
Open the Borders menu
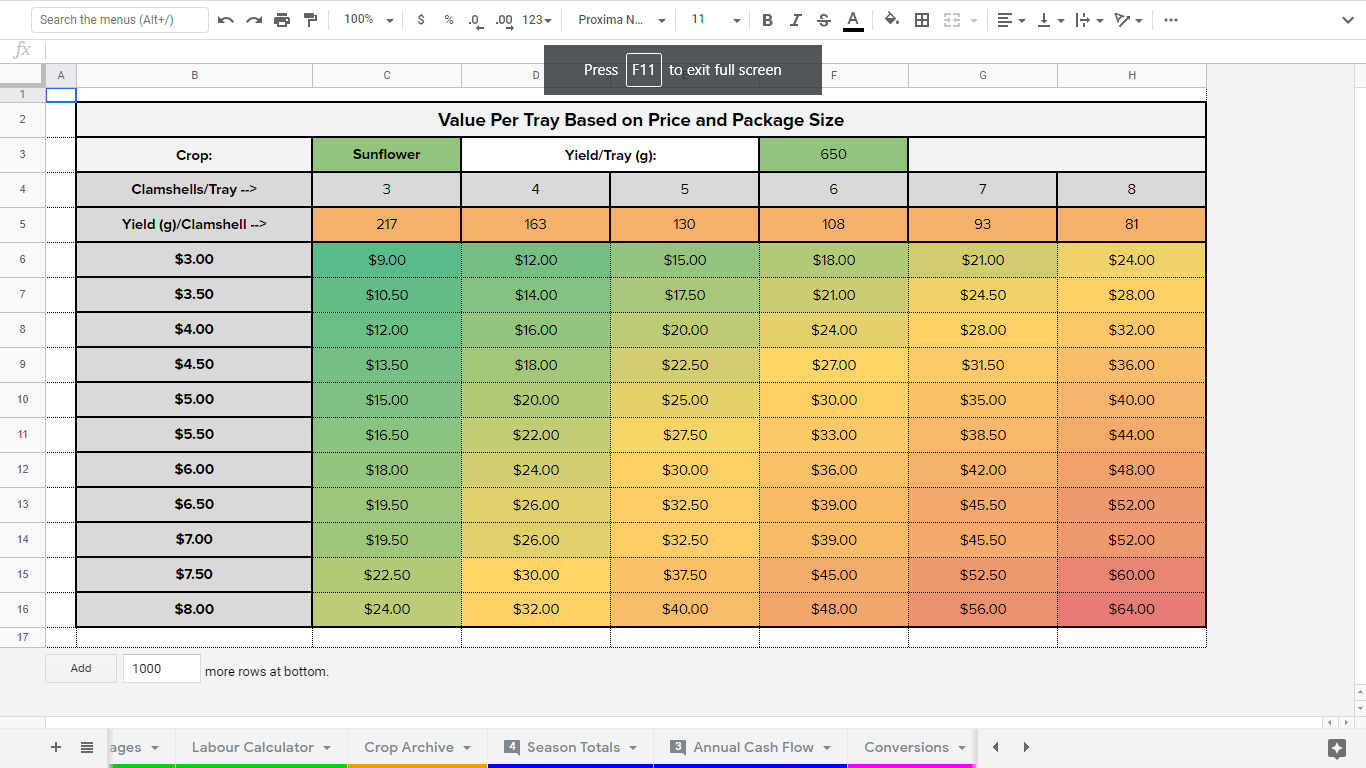click(921, 19)
